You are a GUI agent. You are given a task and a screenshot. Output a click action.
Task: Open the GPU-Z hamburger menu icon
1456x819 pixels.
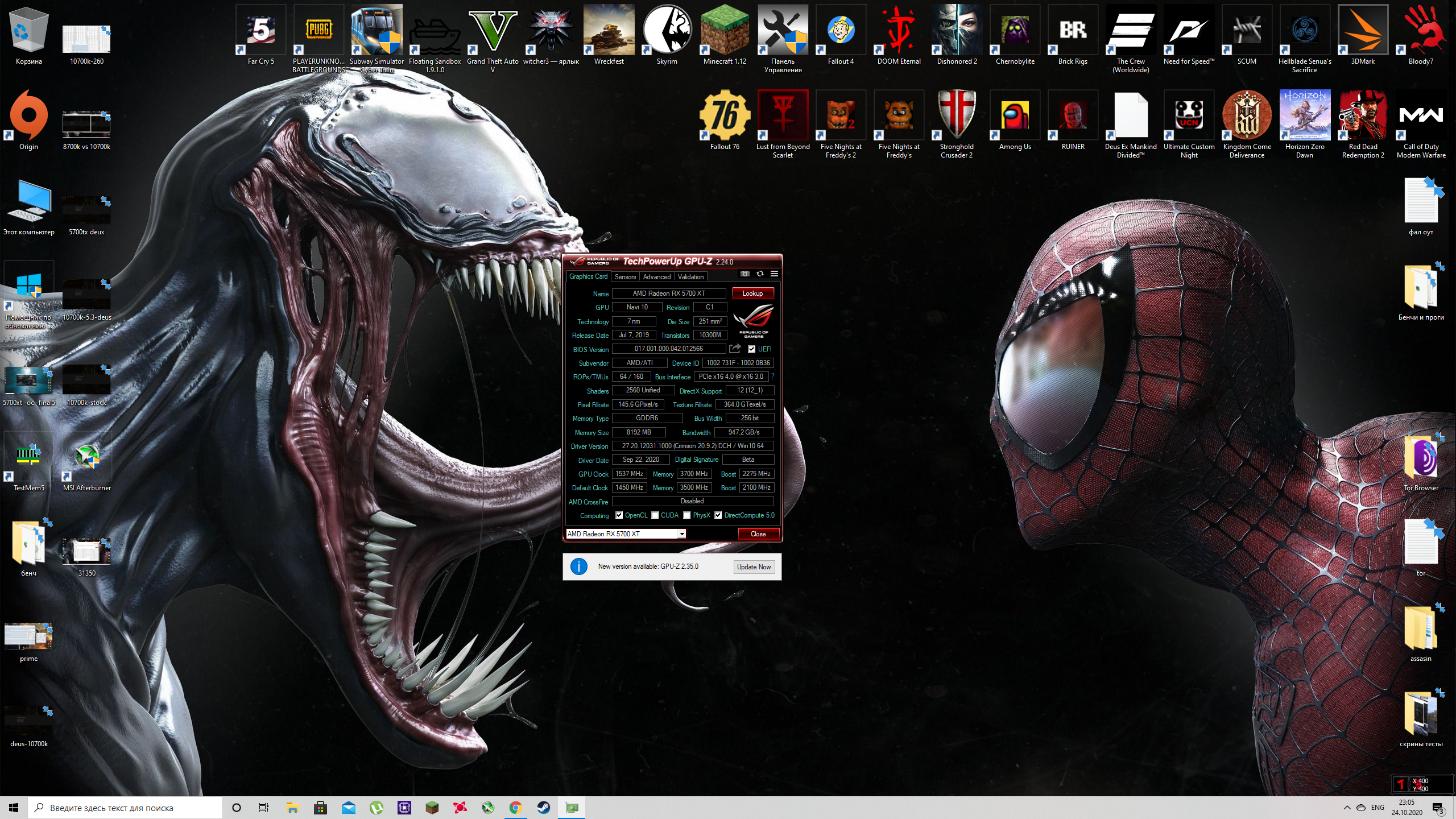[x=774, y=274]
